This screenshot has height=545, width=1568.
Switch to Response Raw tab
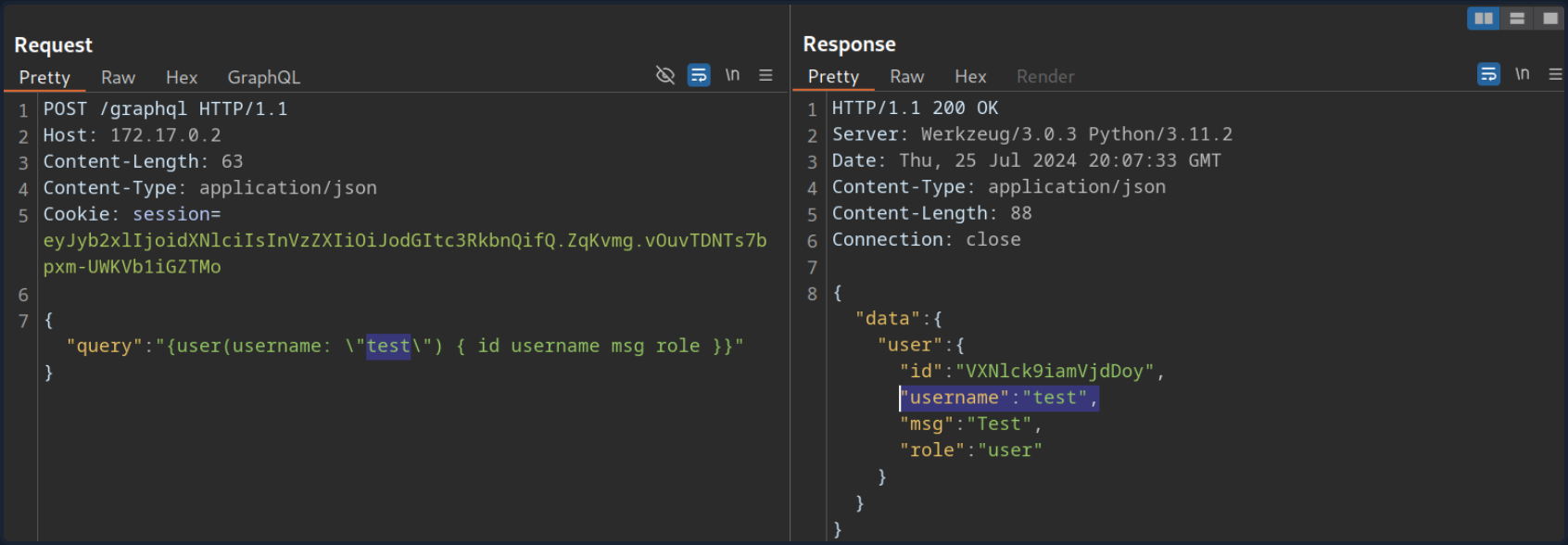[x=906, y=77]
